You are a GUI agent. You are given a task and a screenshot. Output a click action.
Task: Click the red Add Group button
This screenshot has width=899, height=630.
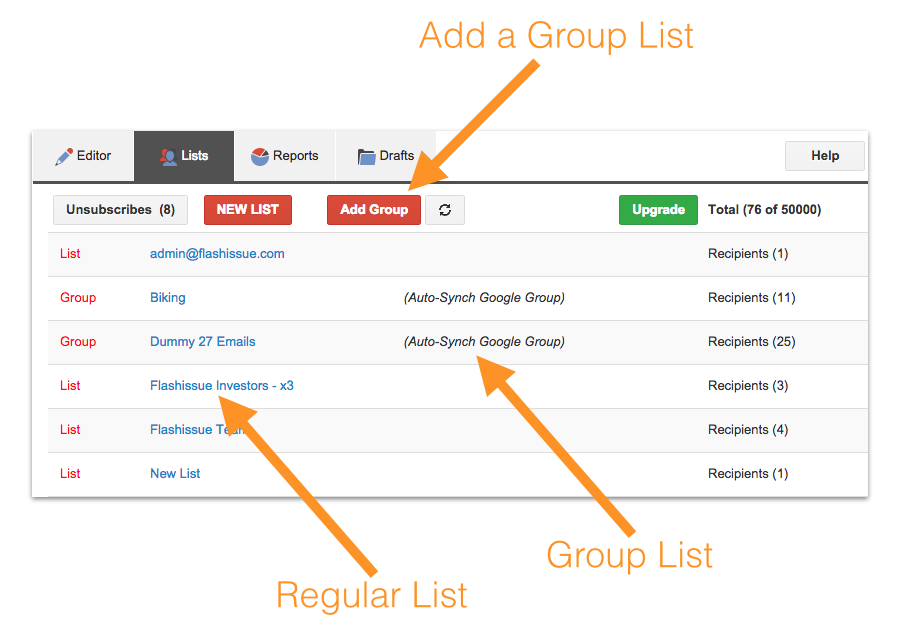373,210
